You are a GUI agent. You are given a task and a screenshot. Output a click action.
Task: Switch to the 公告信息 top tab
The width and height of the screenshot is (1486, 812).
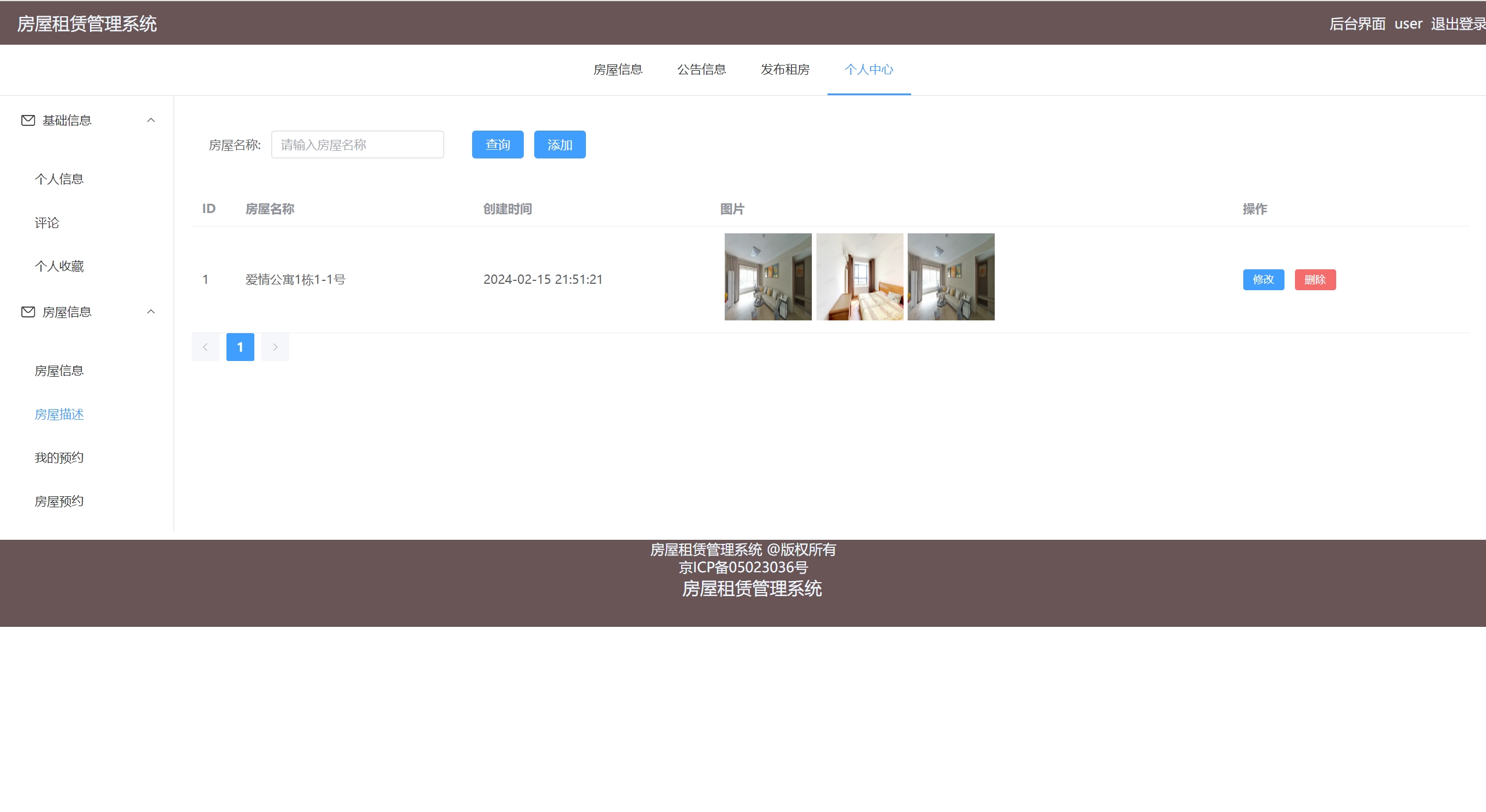(701, 70)
